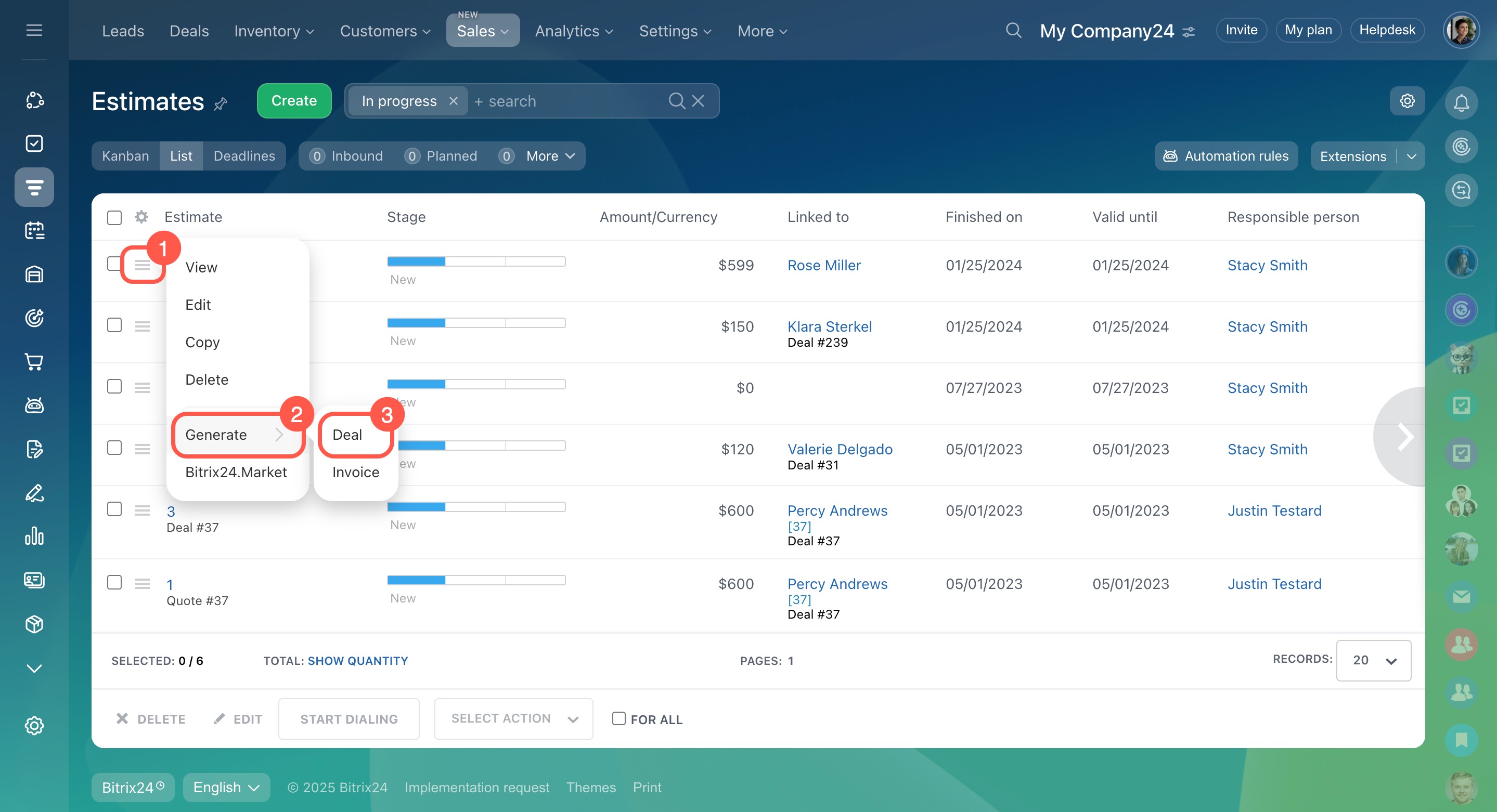This screenshot has width=1497, height=812.
Task: Expand the Analytics menu
Action: click(x=574, y=31)
